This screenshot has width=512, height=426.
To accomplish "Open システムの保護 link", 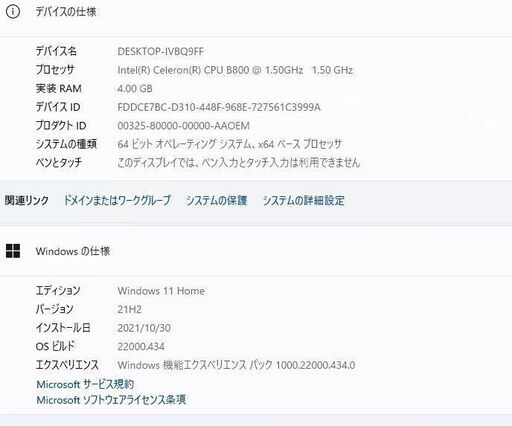I will 217,200.
